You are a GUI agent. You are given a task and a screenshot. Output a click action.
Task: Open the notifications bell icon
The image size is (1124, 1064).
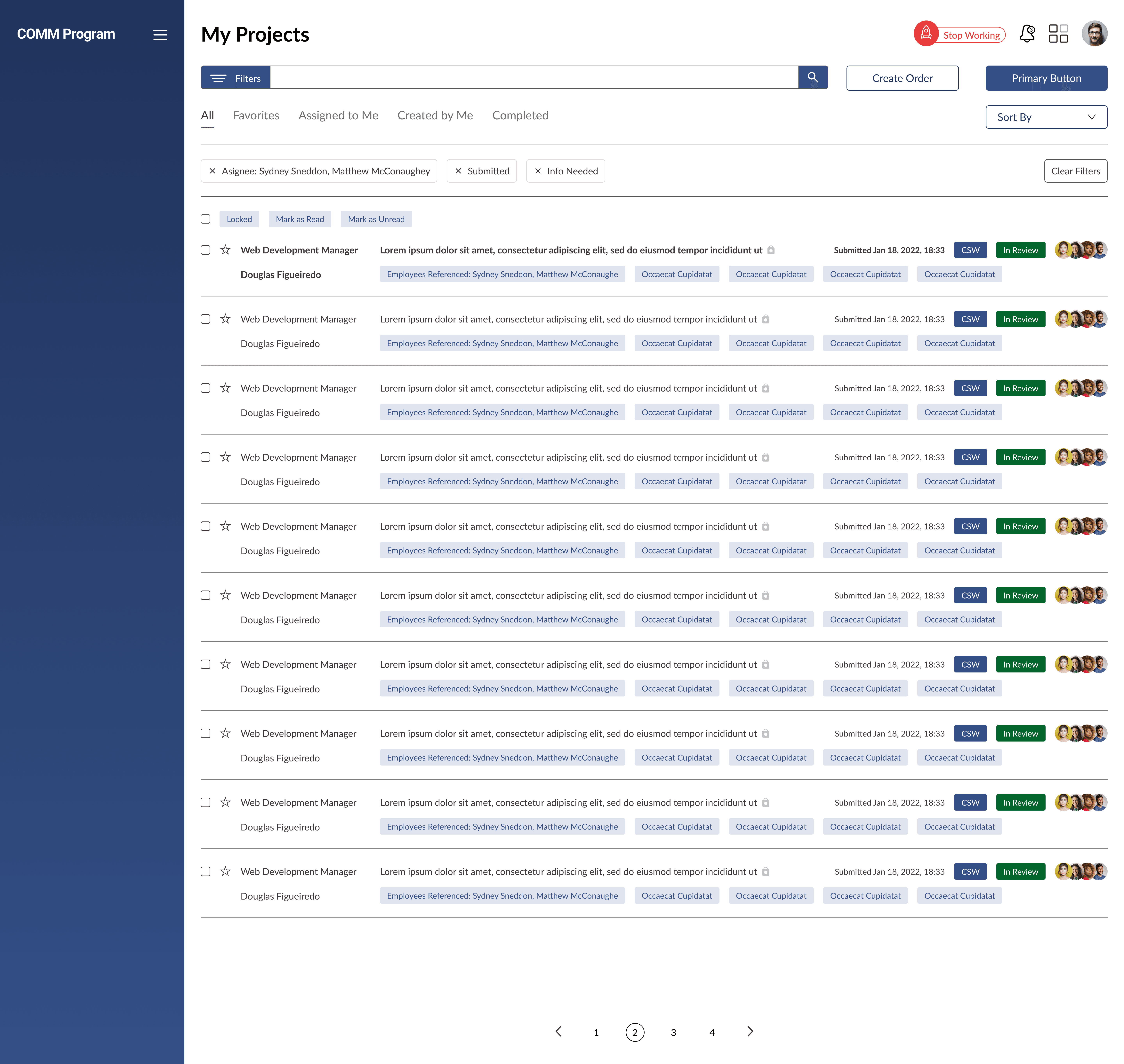coord(1027,34)
